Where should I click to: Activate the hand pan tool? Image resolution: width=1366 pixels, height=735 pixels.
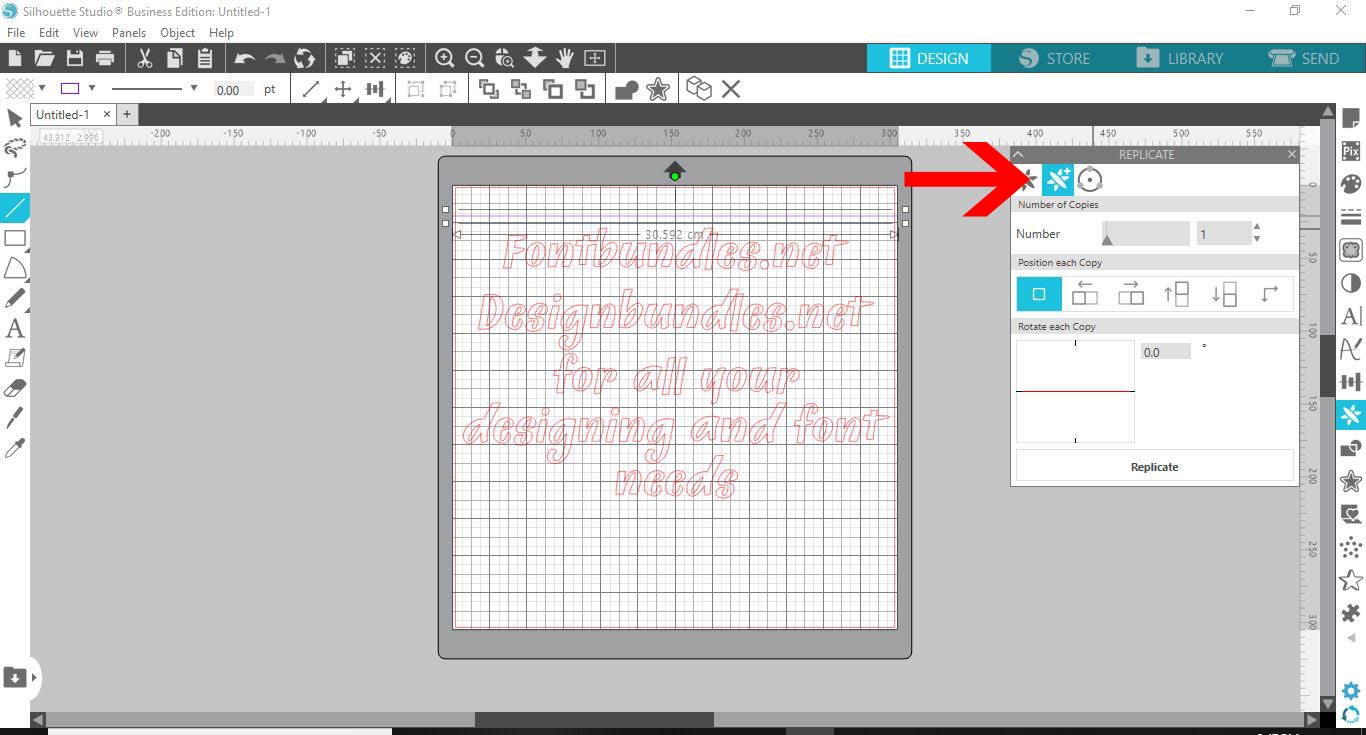pos(565,58)
